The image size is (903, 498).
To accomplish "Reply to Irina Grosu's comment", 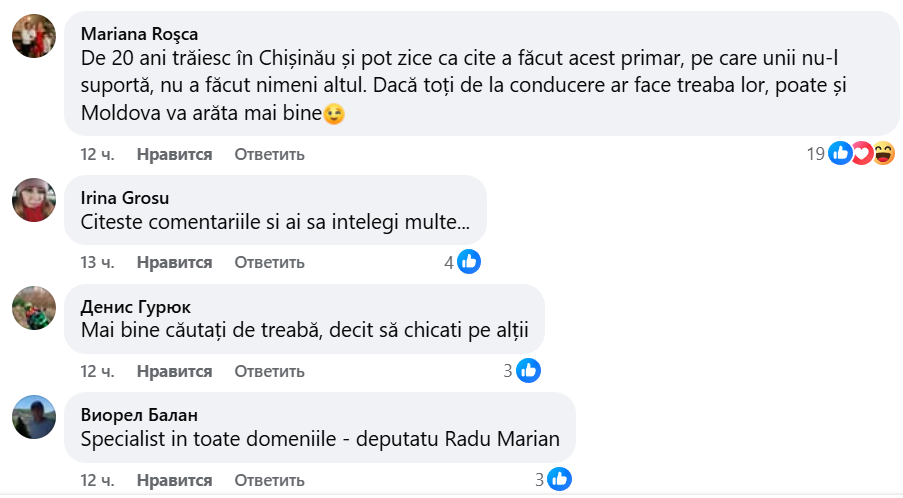I will (x=269, y=263).
